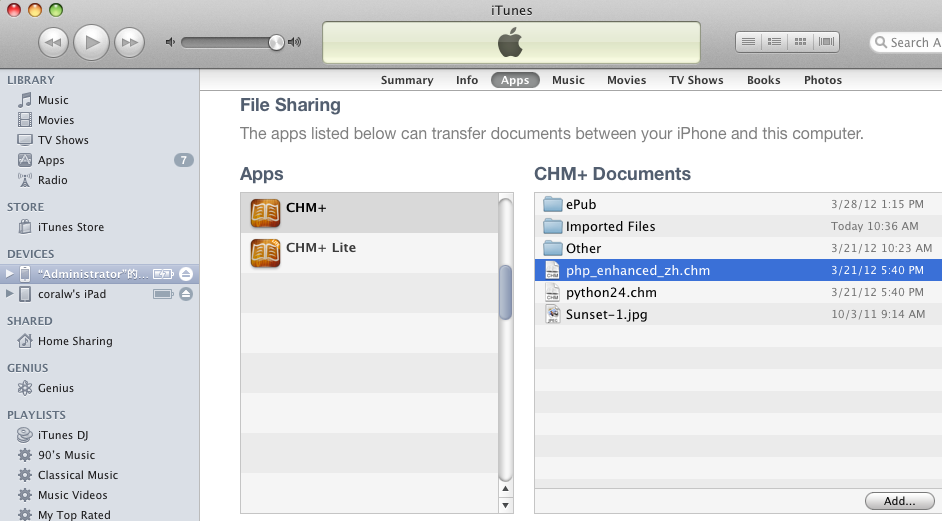
Task: Skip to next track
Action: pyautogui.click(x=129, y=42)
